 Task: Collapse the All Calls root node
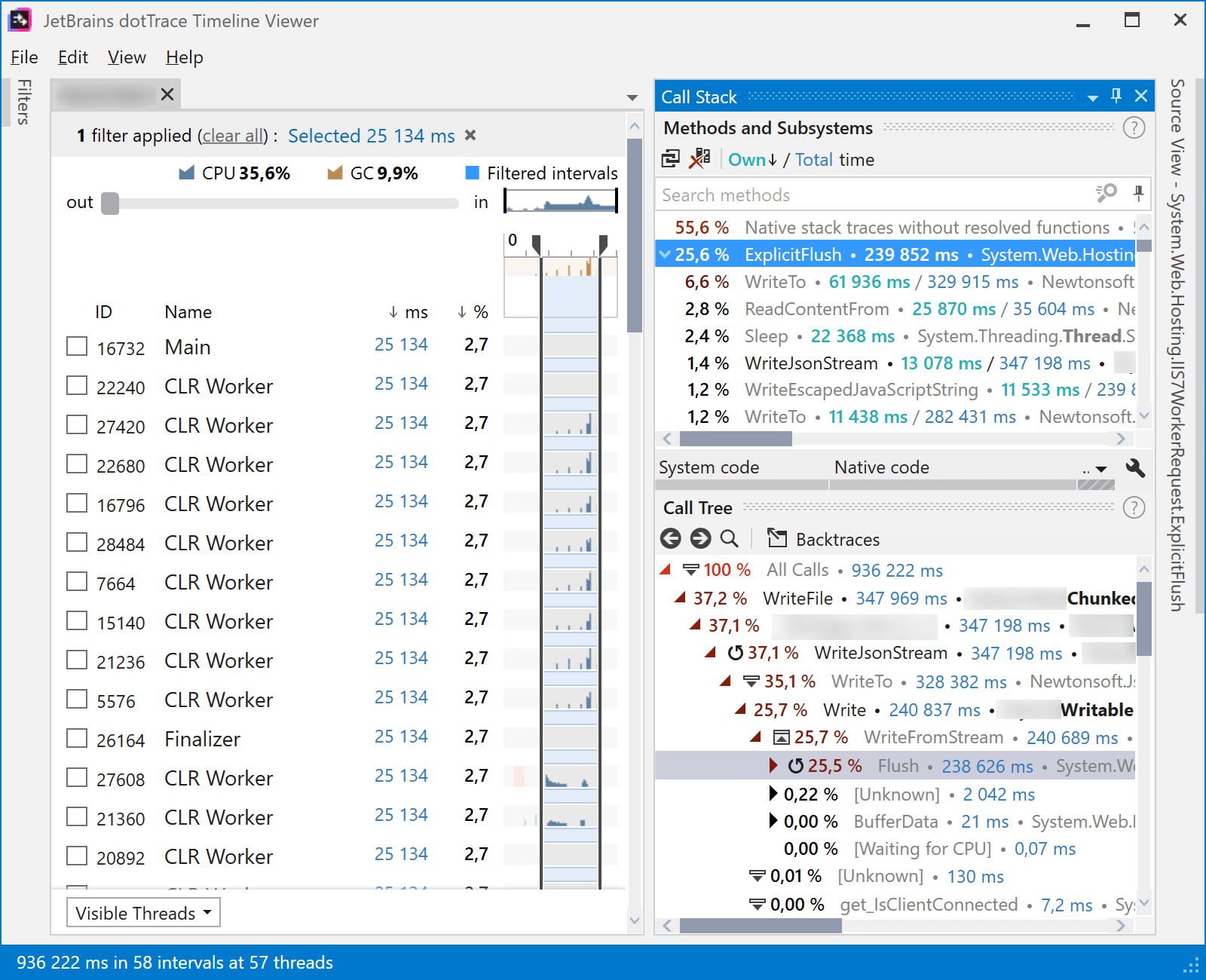pyautogui.click(x=666, y=570)
